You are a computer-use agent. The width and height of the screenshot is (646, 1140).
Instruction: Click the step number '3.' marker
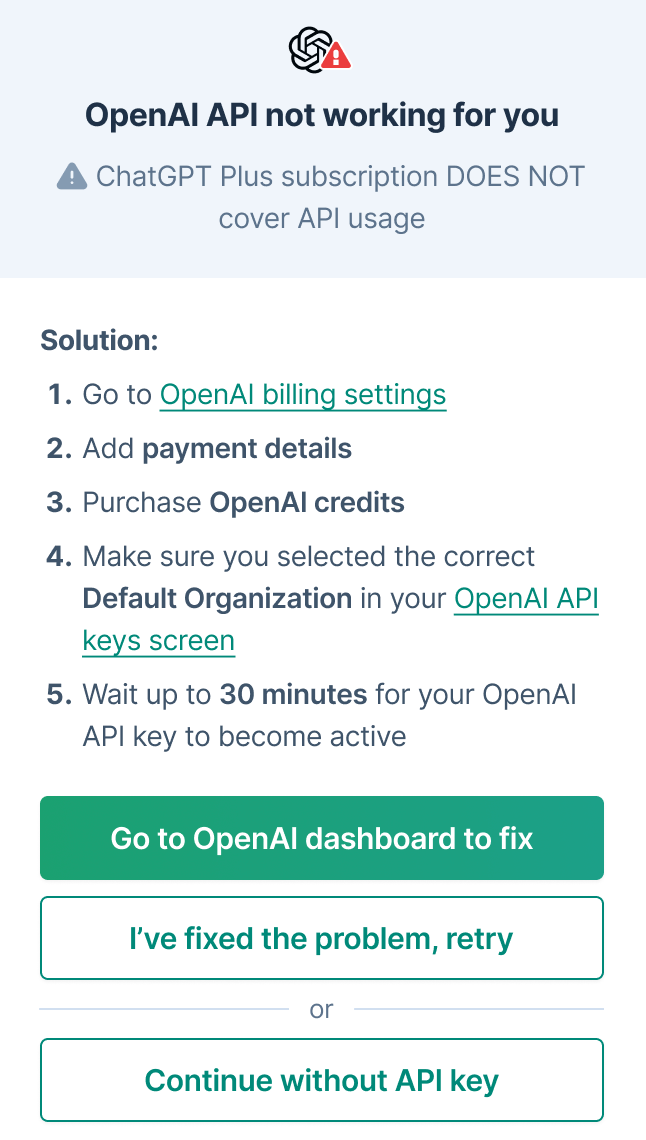pos(60,502)
